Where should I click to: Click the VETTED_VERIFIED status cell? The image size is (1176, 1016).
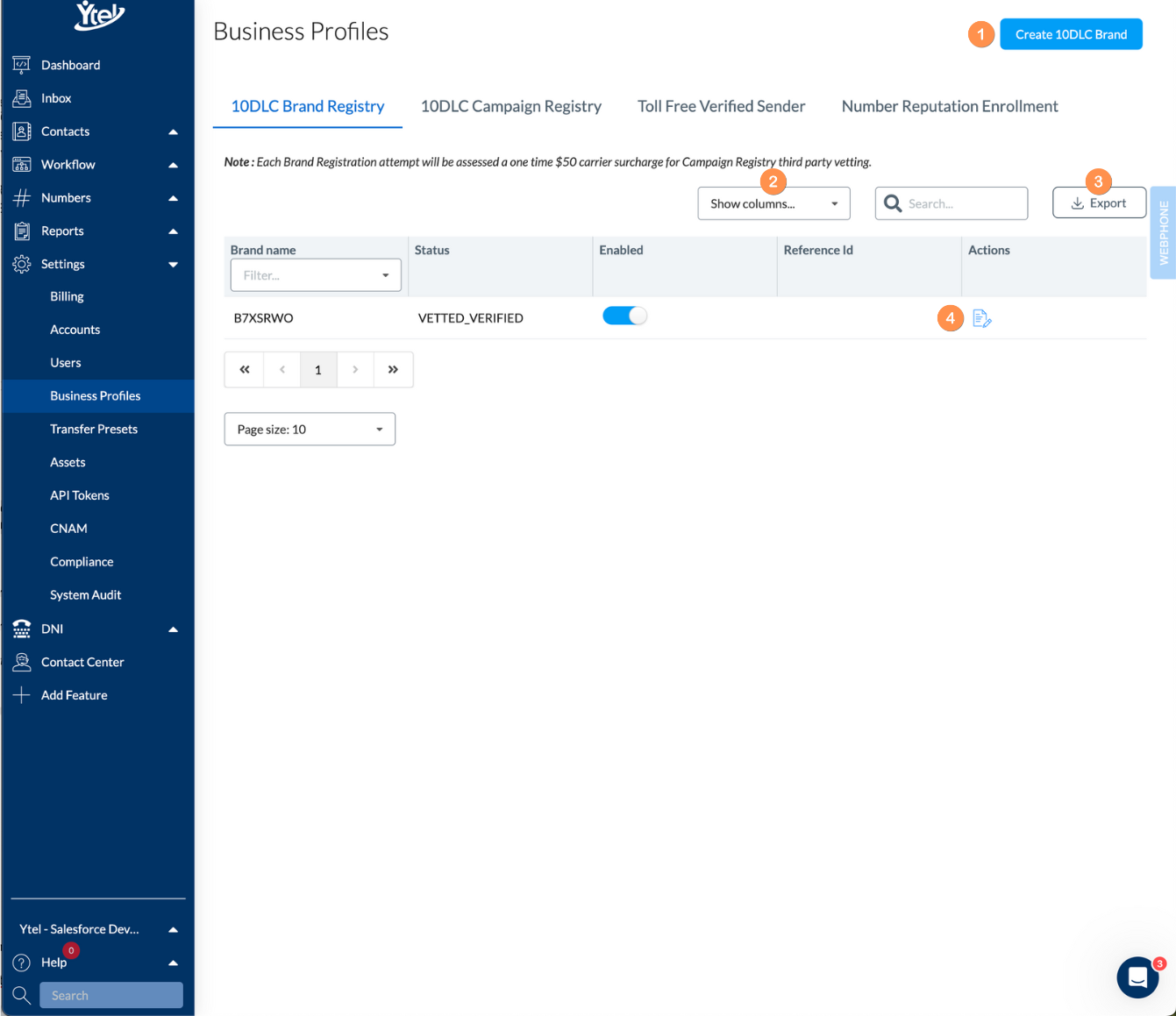tap(471, 318)
